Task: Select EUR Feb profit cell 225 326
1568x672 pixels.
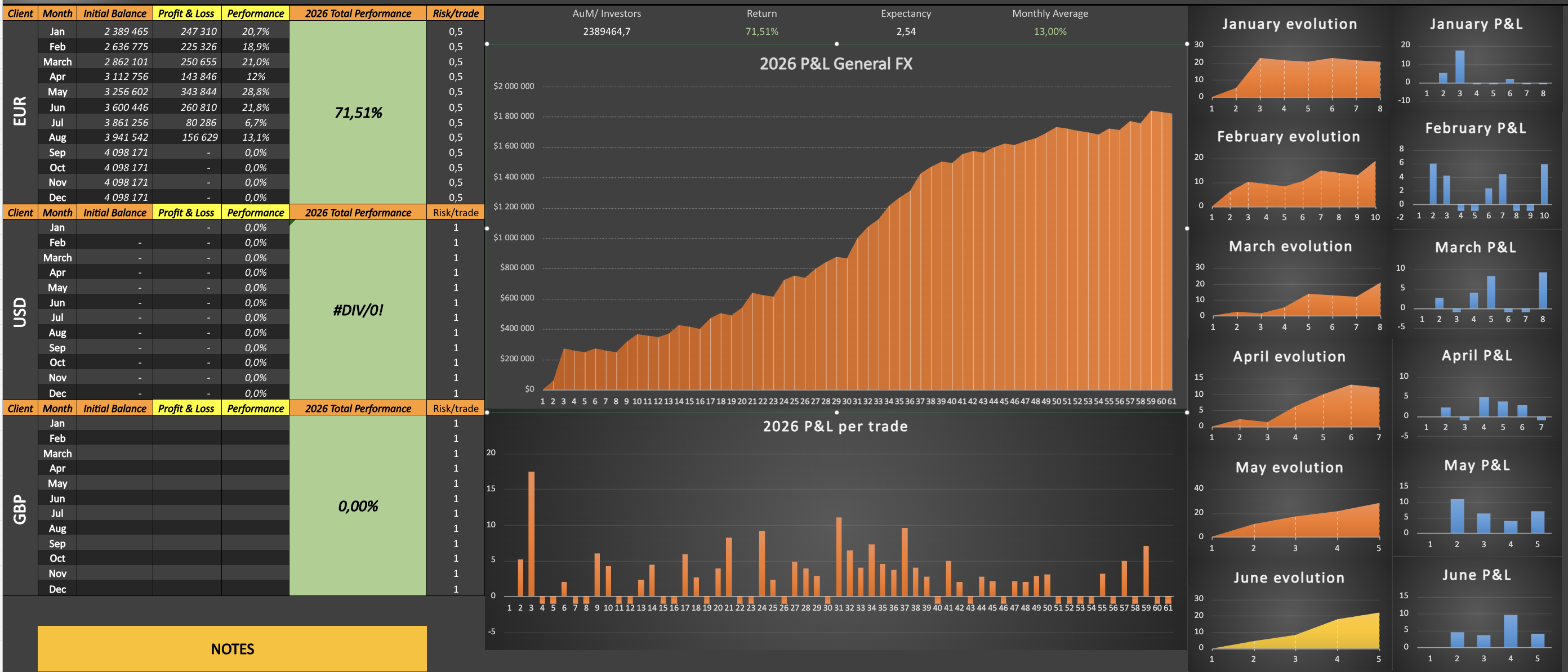Action: coord(187,46)
